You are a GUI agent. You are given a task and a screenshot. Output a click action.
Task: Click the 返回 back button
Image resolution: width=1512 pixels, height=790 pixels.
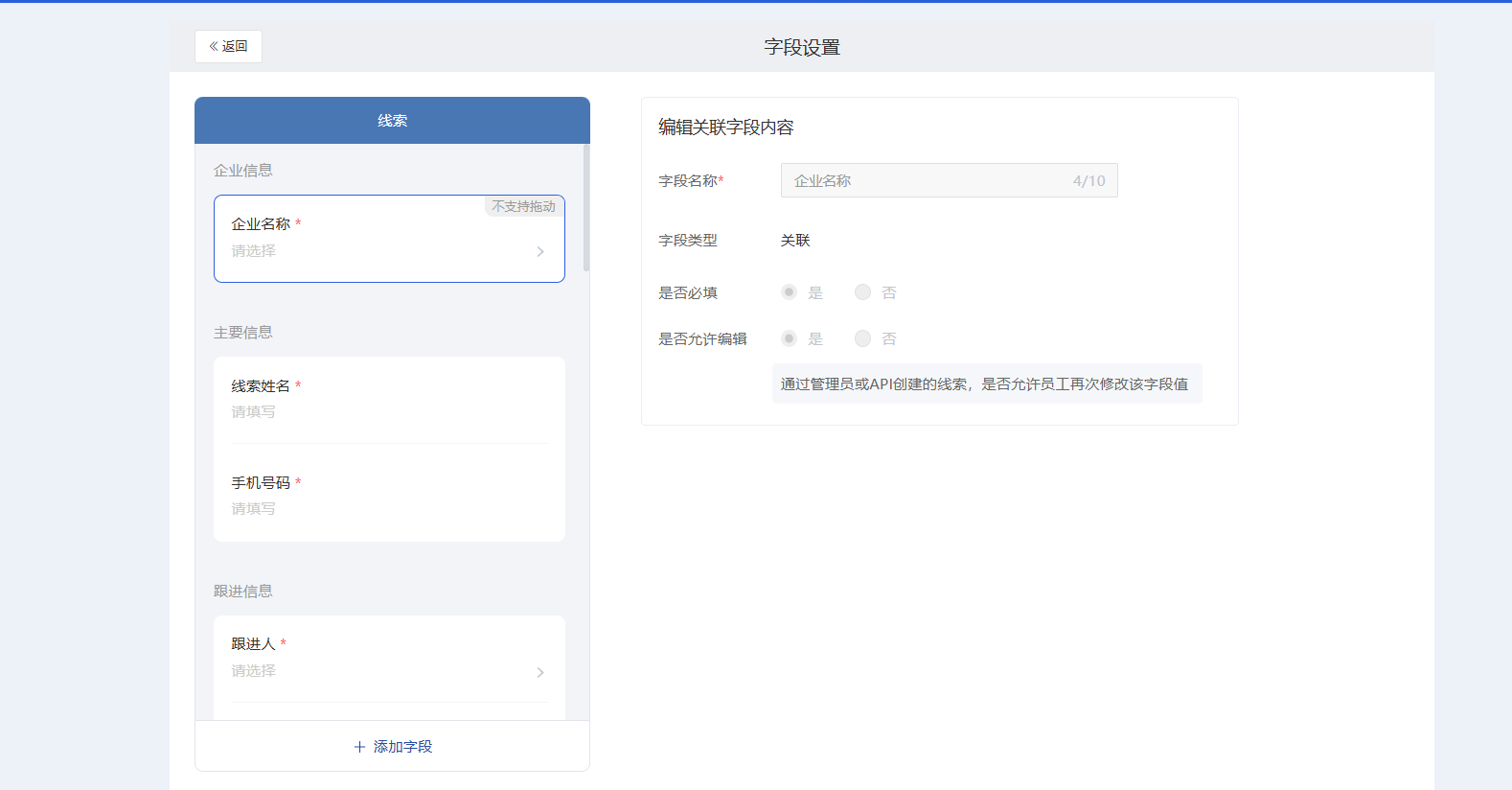pos(228,46)
